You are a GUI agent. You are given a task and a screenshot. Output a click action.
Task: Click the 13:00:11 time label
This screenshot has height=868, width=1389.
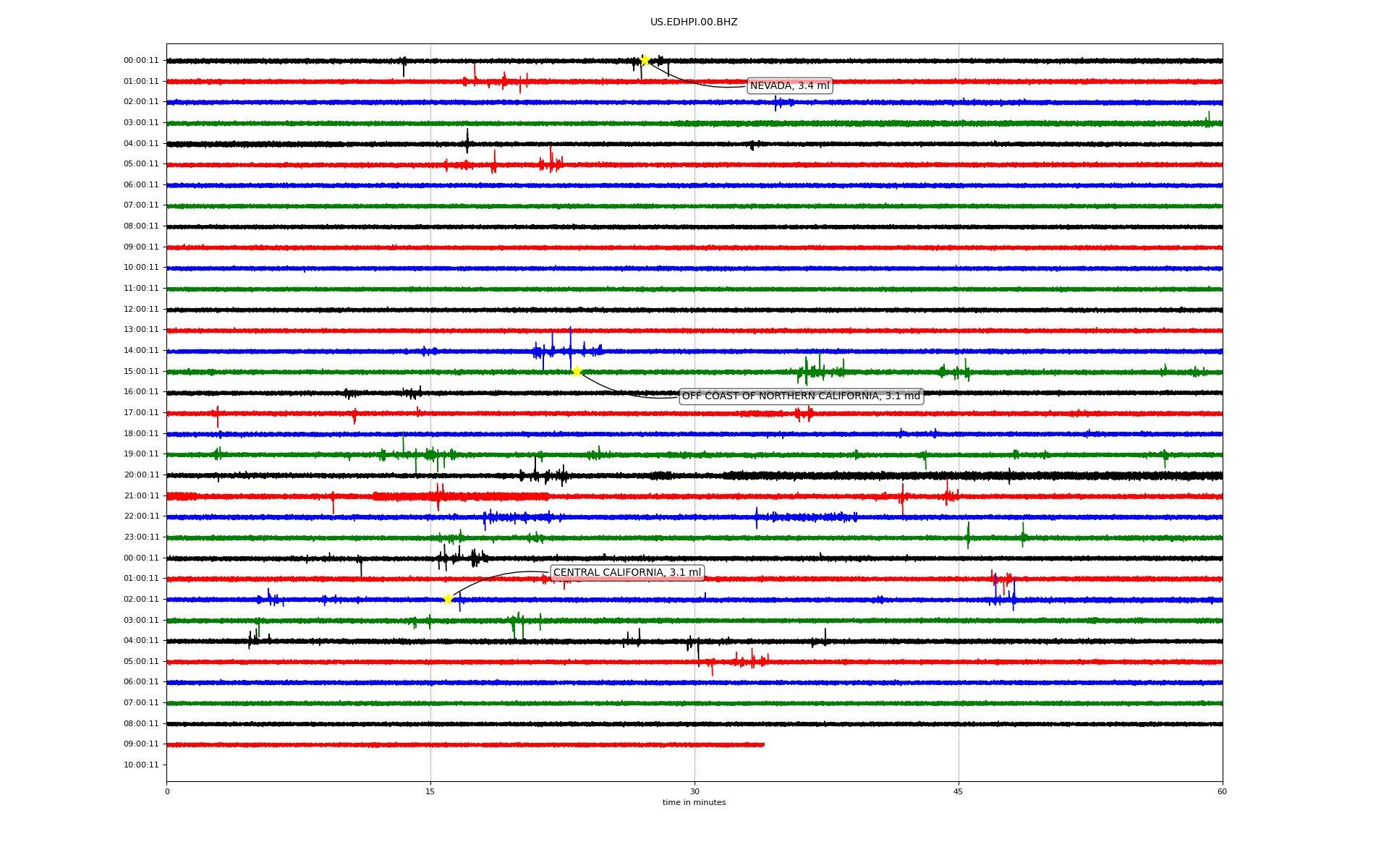click(x=141, y=330)
